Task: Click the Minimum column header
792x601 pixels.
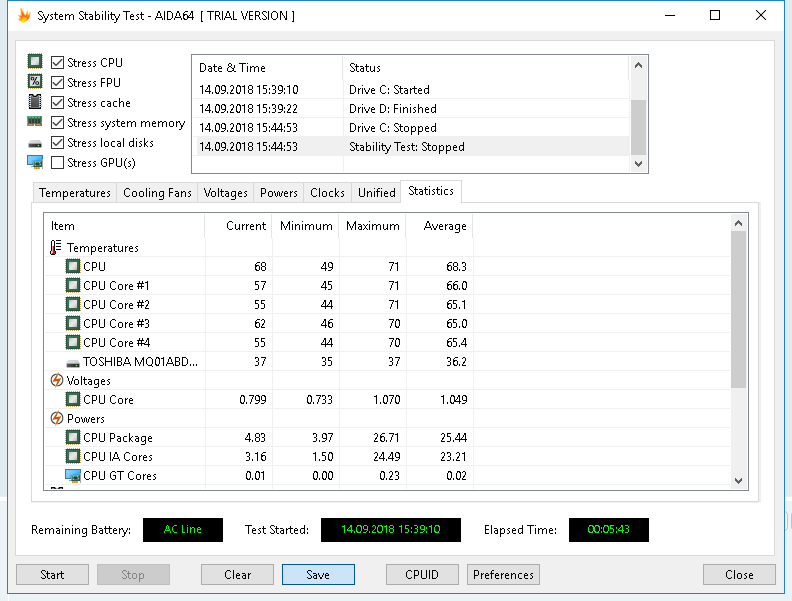Action: click(x=306, y=226)
